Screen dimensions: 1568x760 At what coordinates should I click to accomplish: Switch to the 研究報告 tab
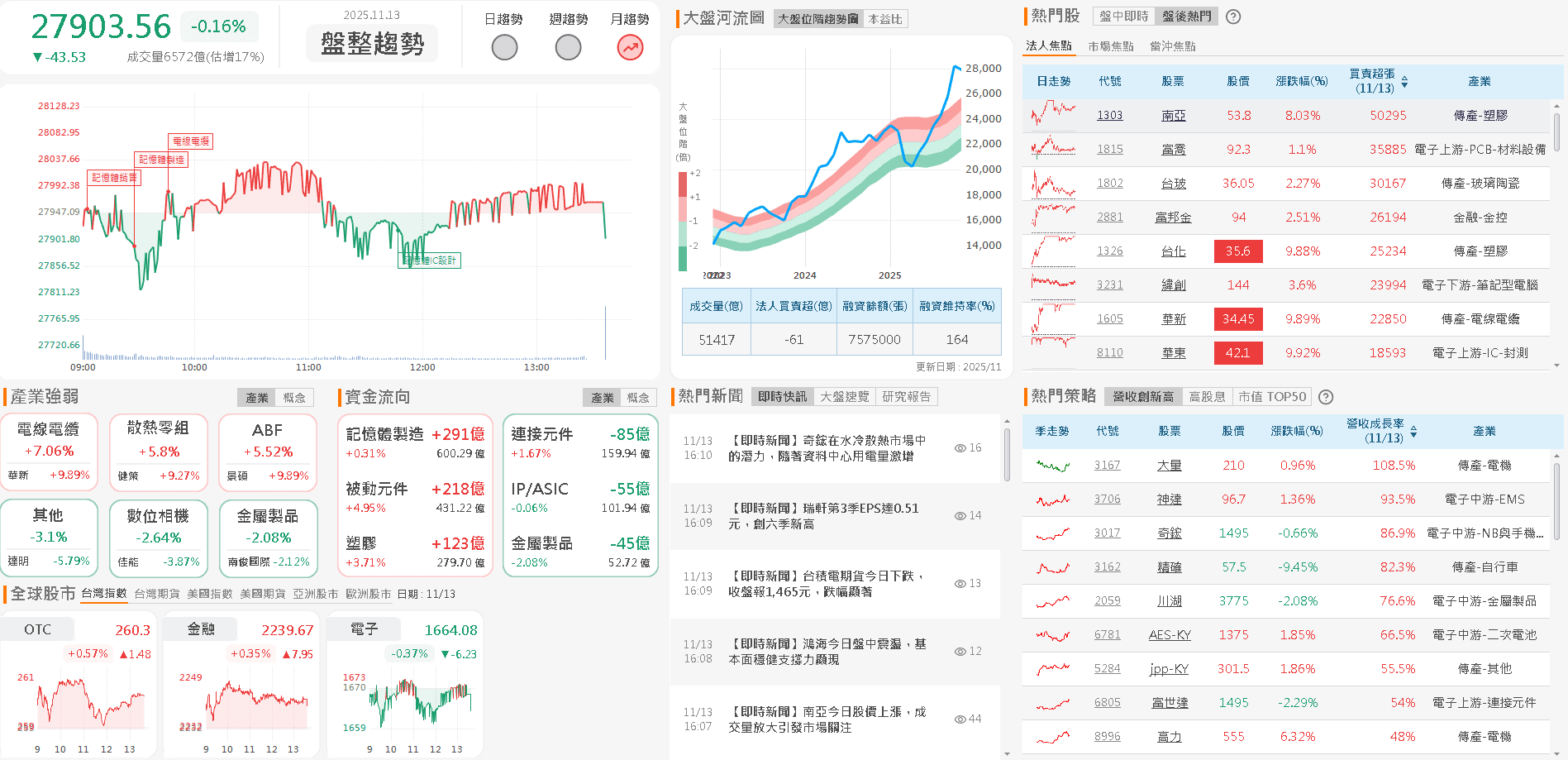(908, 396)
